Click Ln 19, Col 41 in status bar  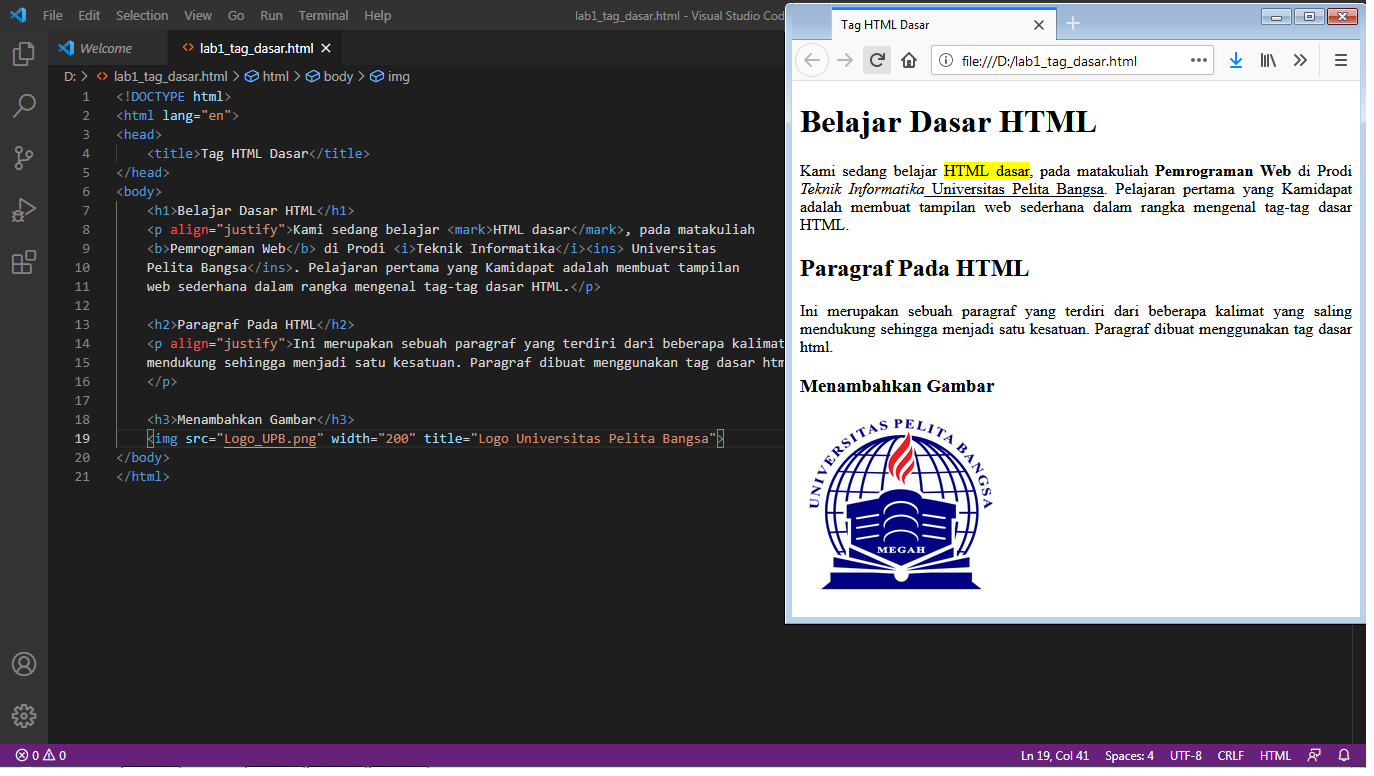[1055, 755]
